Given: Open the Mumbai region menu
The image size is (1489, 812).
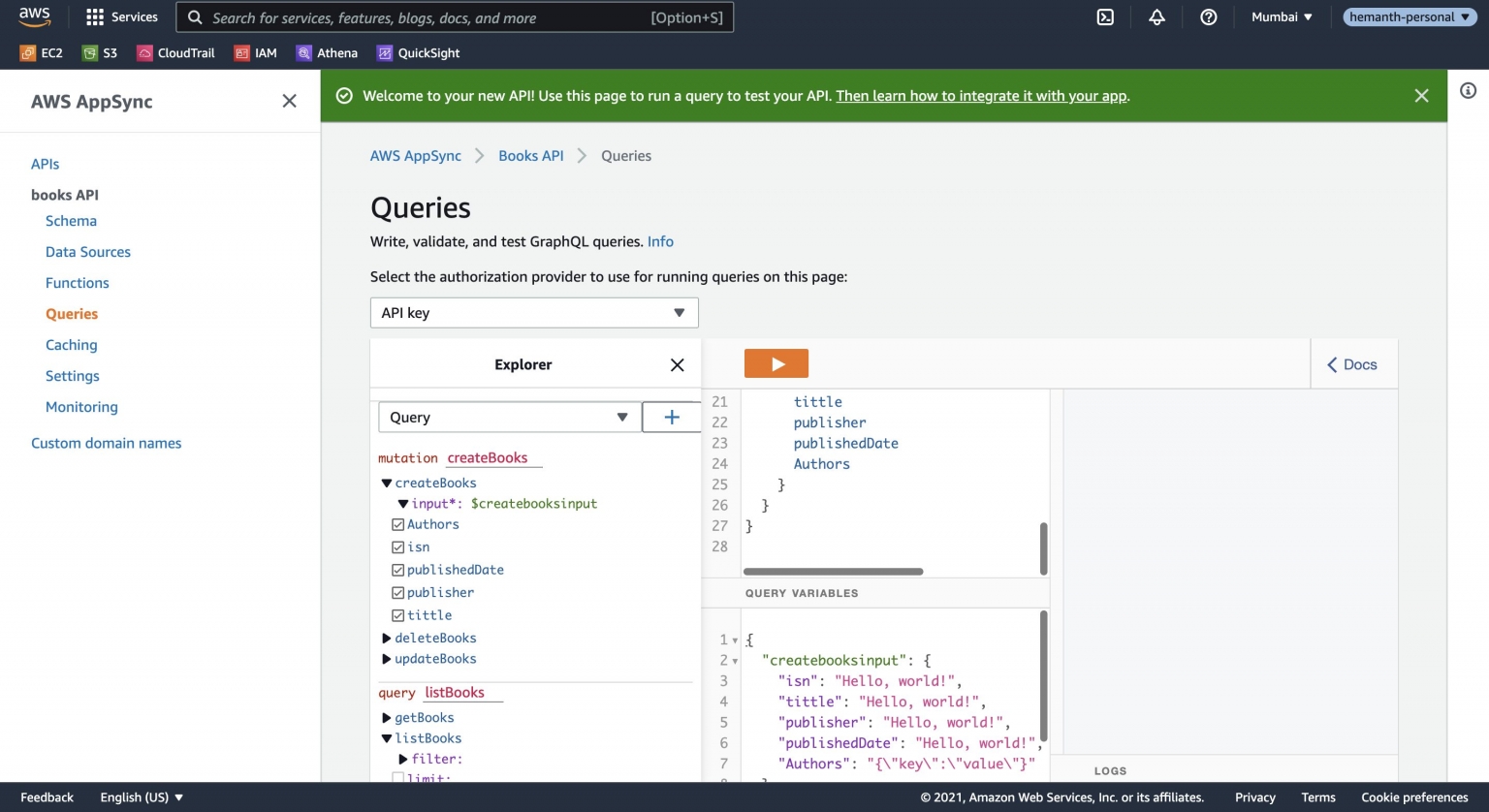Looking at the screenshot, I should 1281,16.
